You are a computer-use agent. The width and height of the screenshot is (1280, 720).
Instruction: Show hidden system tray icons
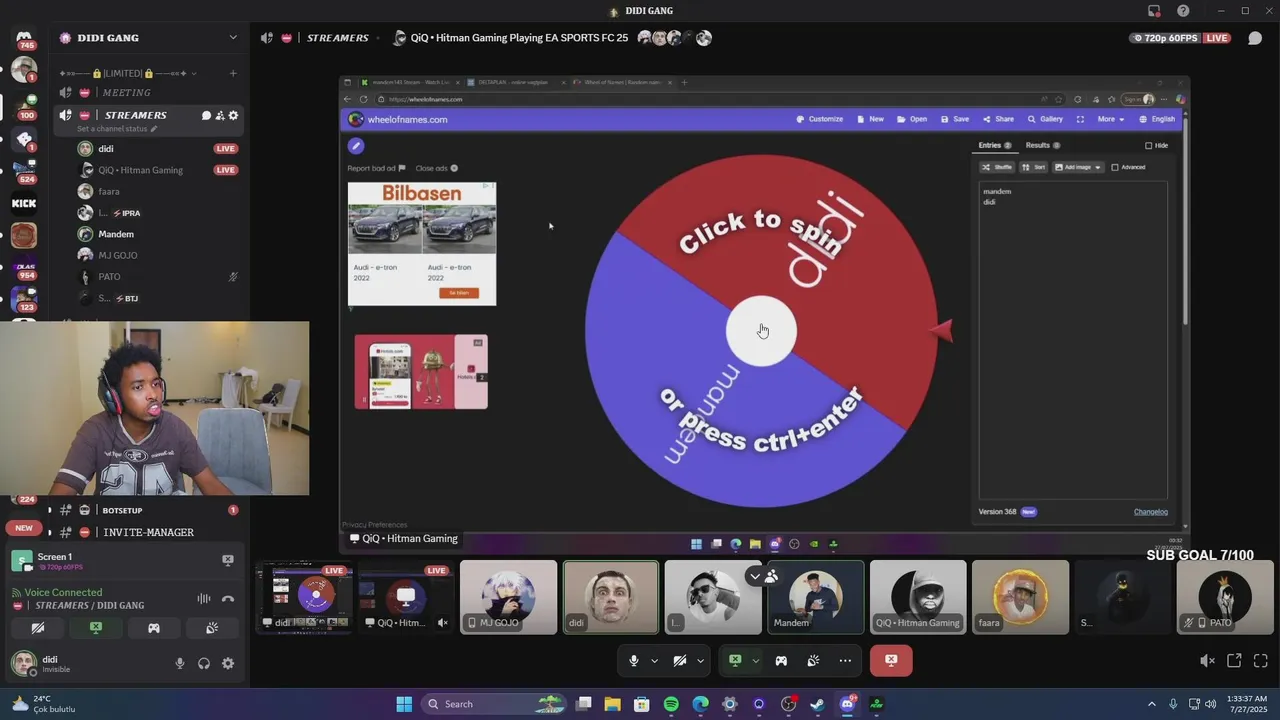tap(1151, 704)
